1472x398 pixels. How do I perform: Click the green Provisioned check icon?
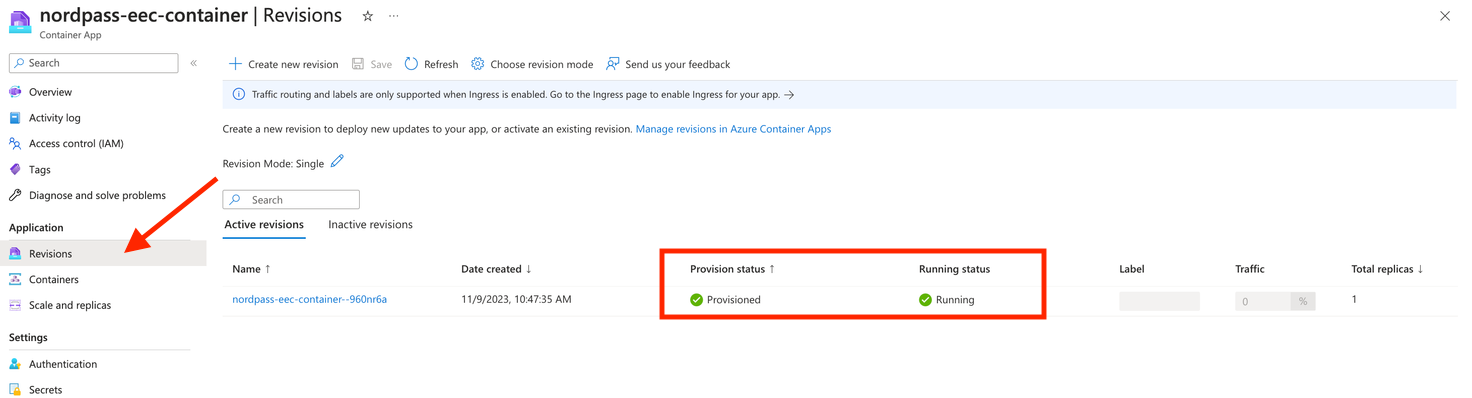(696, 300)
